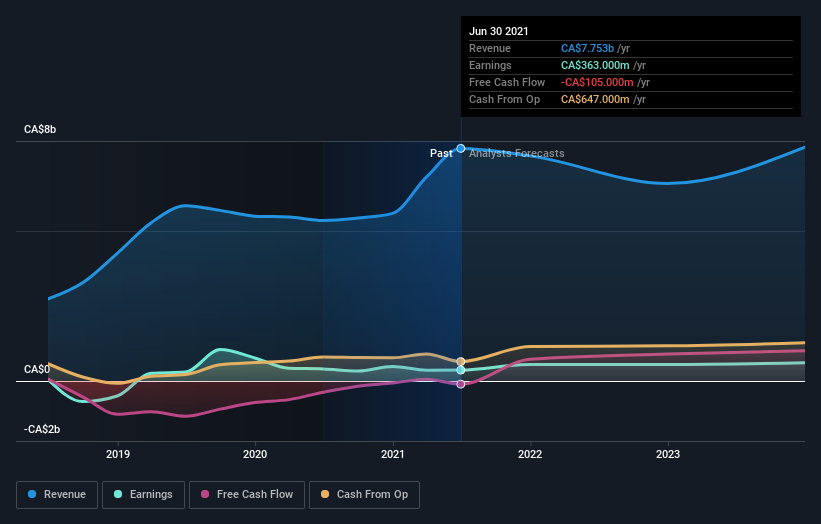821x524 pixels.
Task: Click the Cash From Op label in tooltip
Action: [x=504, y=99]
